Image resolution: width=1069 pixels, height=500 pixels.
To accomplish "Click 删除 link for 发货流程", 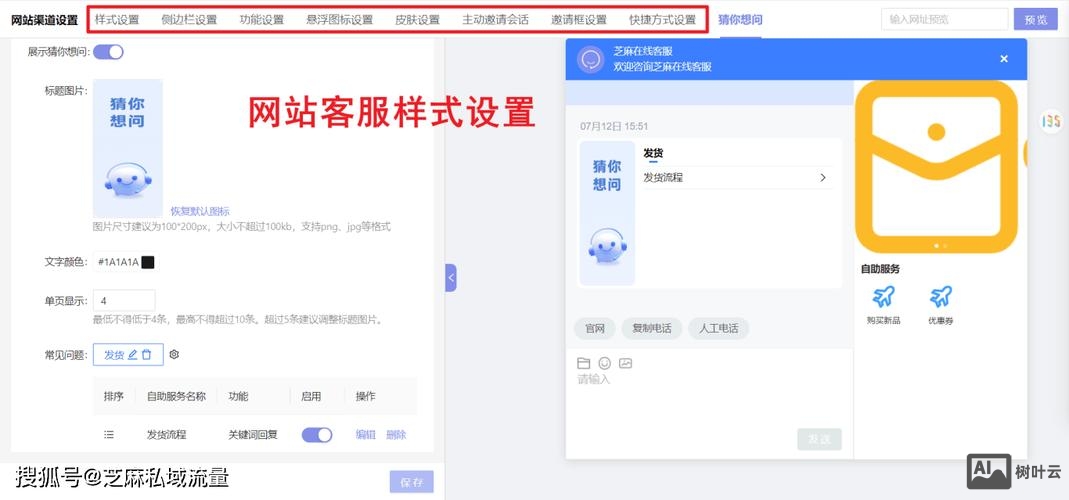I will click(x=396, y=435).
